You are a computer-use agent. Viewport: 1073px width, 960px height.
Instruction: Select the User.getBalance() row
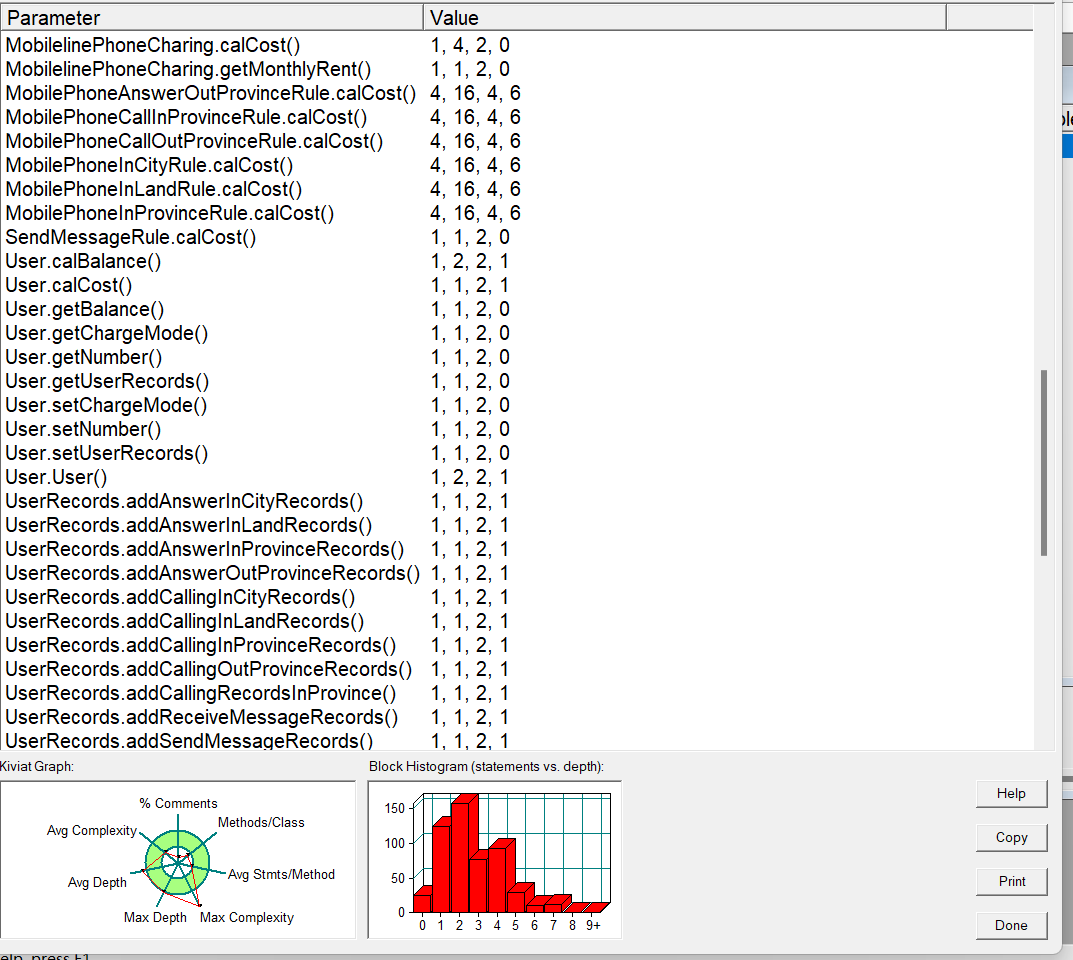pos(517,309)
